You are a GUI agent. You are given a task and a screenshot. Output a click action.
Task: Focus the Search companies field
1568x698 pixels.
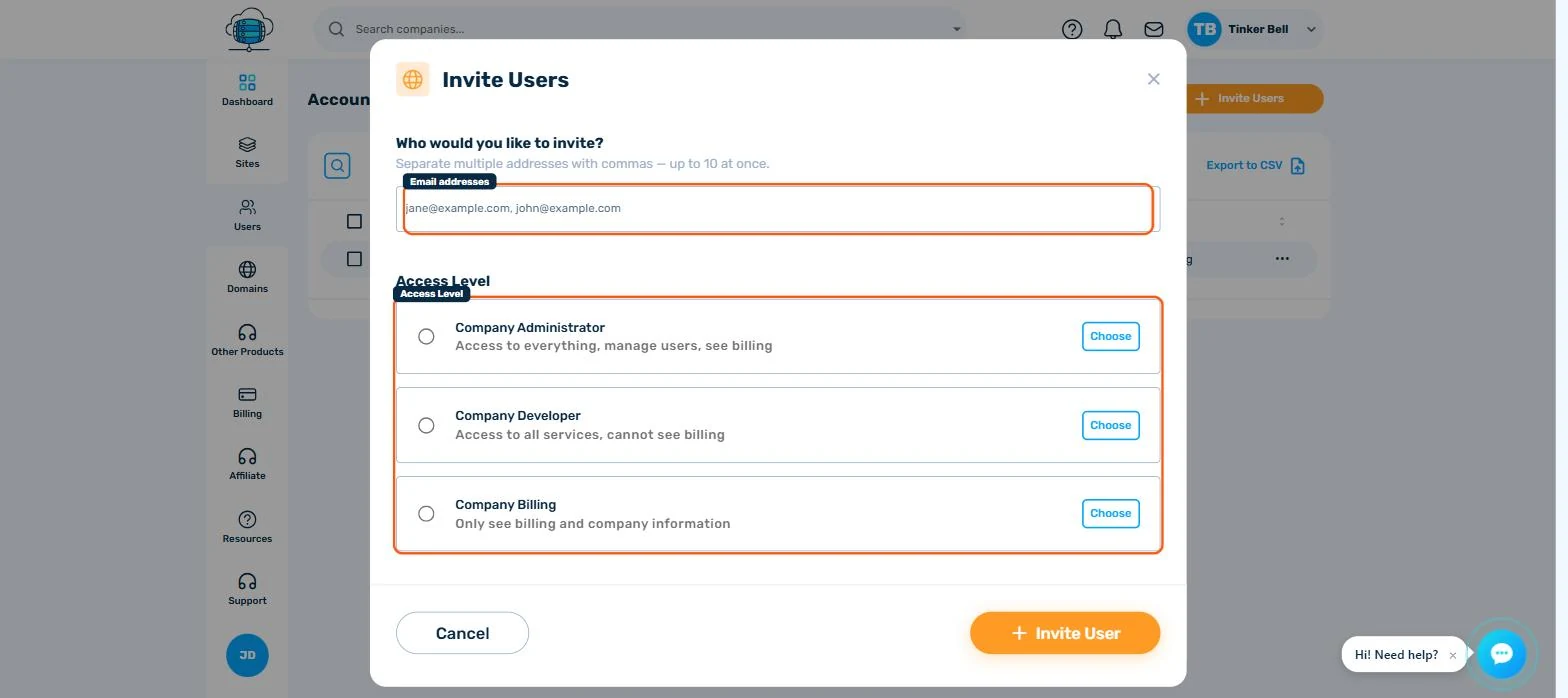(641, 29)
